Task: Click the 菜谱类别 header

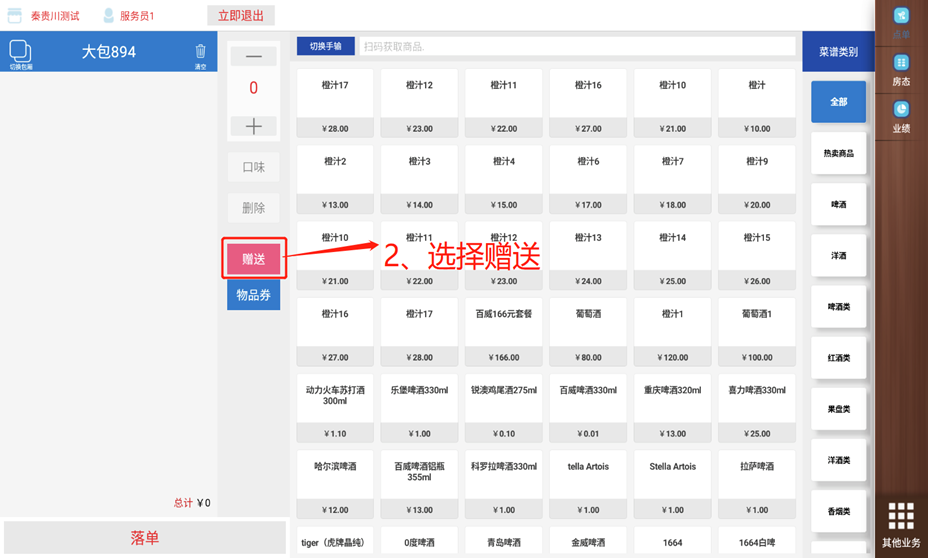Action: click(838, 52)
